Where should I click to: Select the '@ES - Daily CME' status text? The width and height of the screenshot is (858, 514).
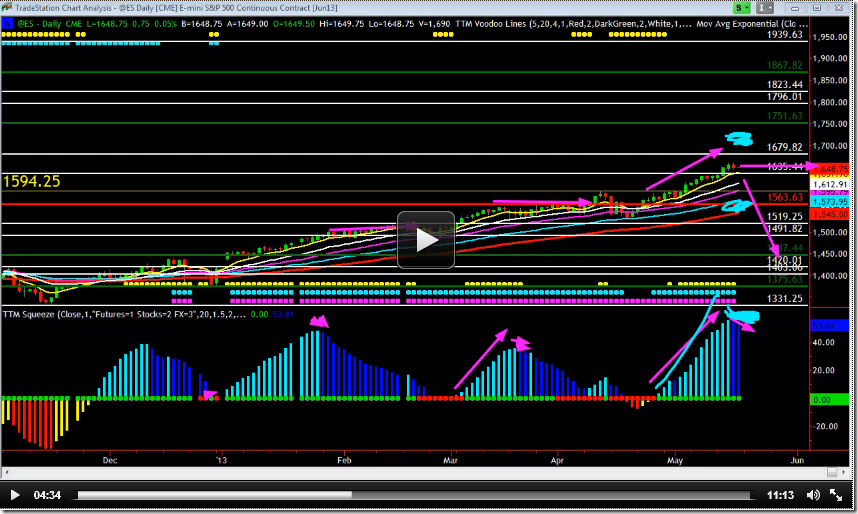[49, 24]
